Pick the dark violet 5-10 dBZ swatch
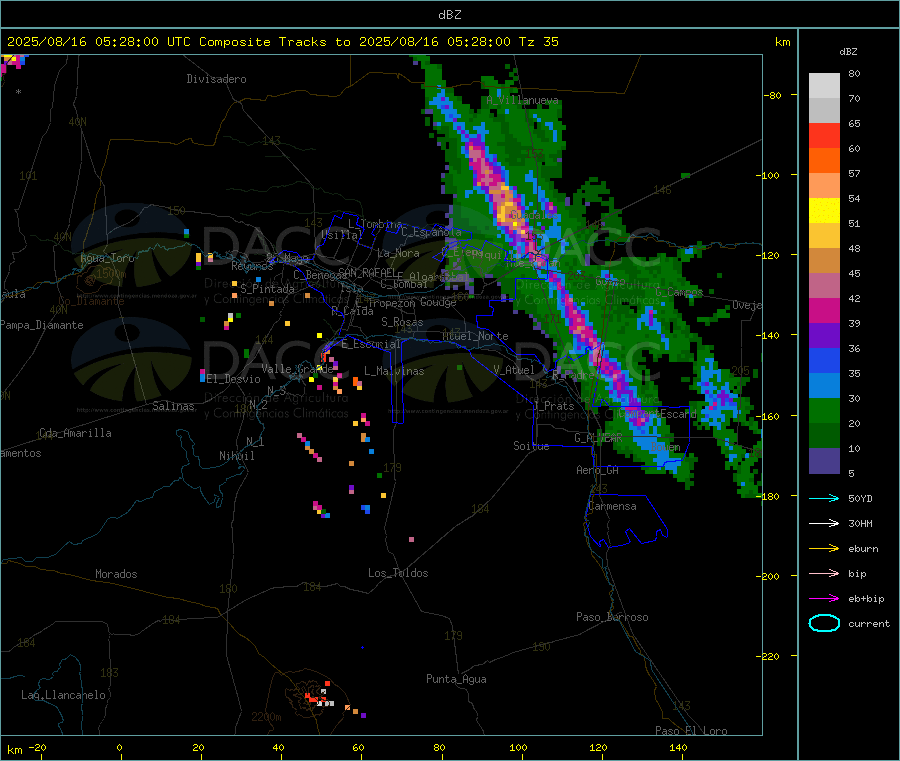900x761 pixels. 824,461
